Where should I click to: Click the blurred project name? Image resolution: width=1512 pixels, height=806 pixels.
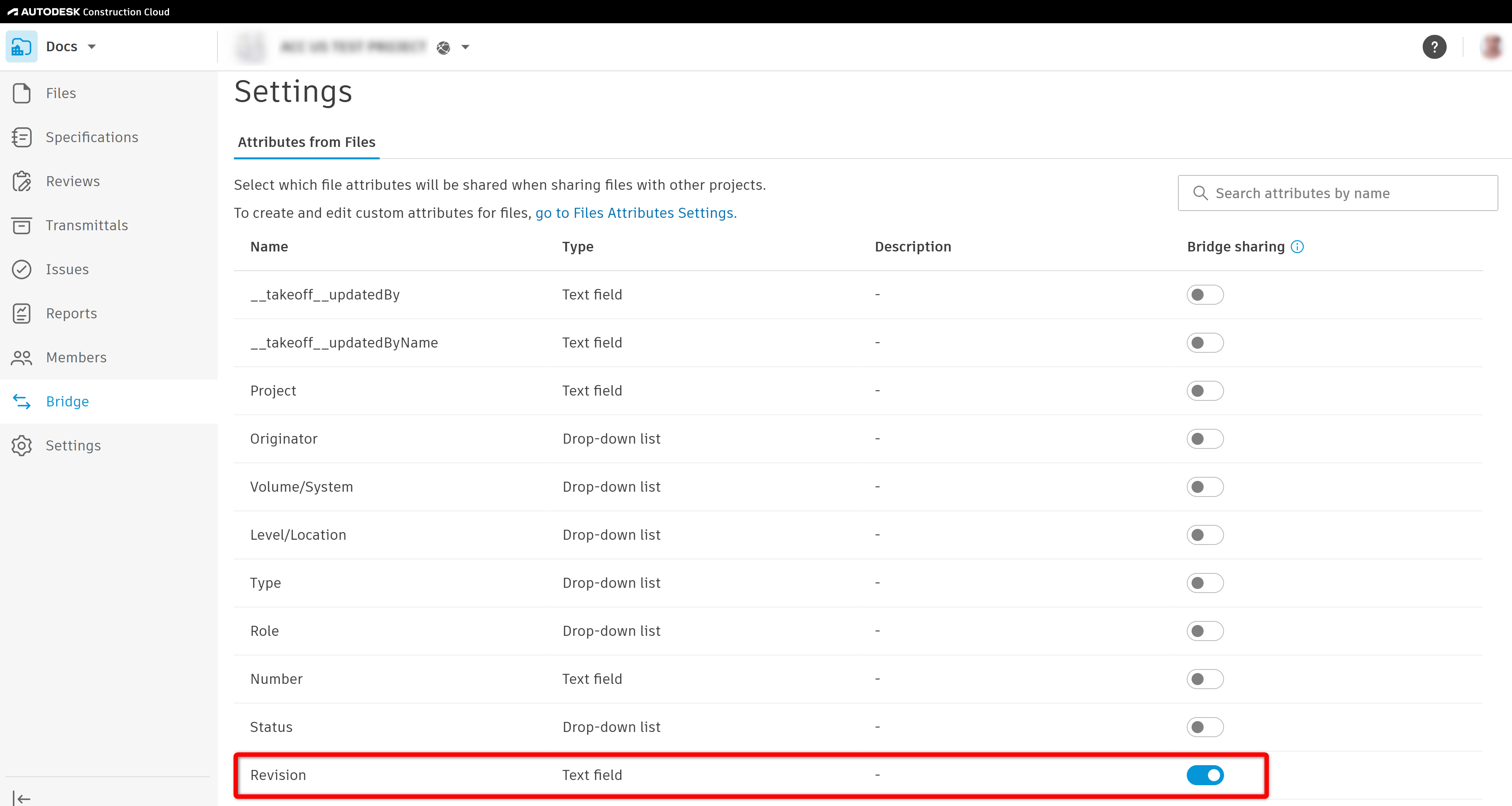353,47
